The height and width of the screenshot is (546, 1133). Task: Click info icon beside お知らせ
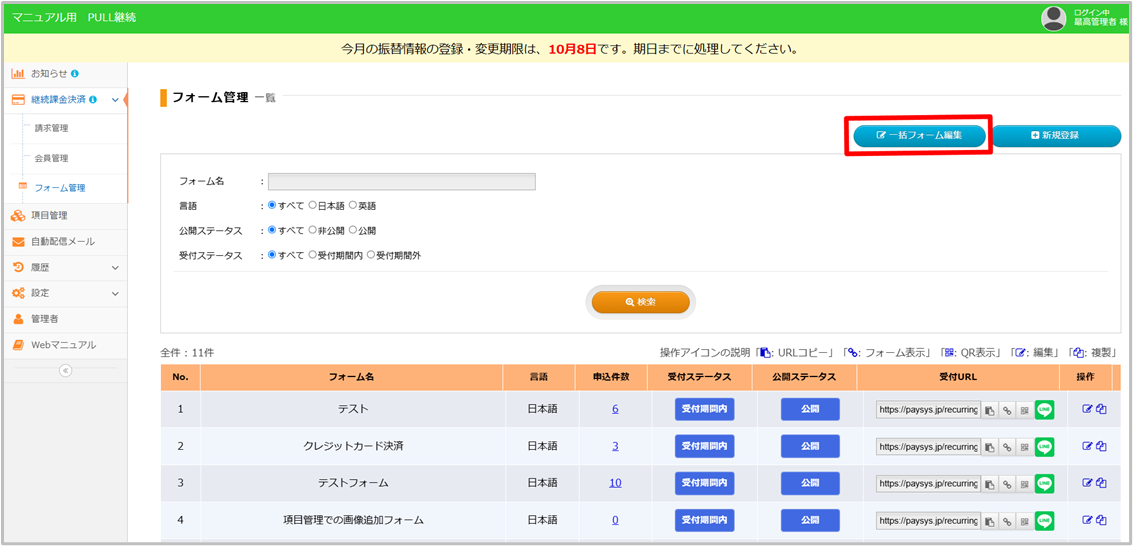[75, 74]
